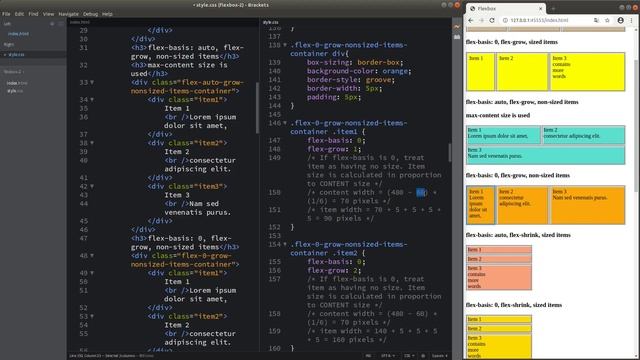
Task: Open the browser profile avatar icon
Action: pyautogui.click(x=620, y=20)
